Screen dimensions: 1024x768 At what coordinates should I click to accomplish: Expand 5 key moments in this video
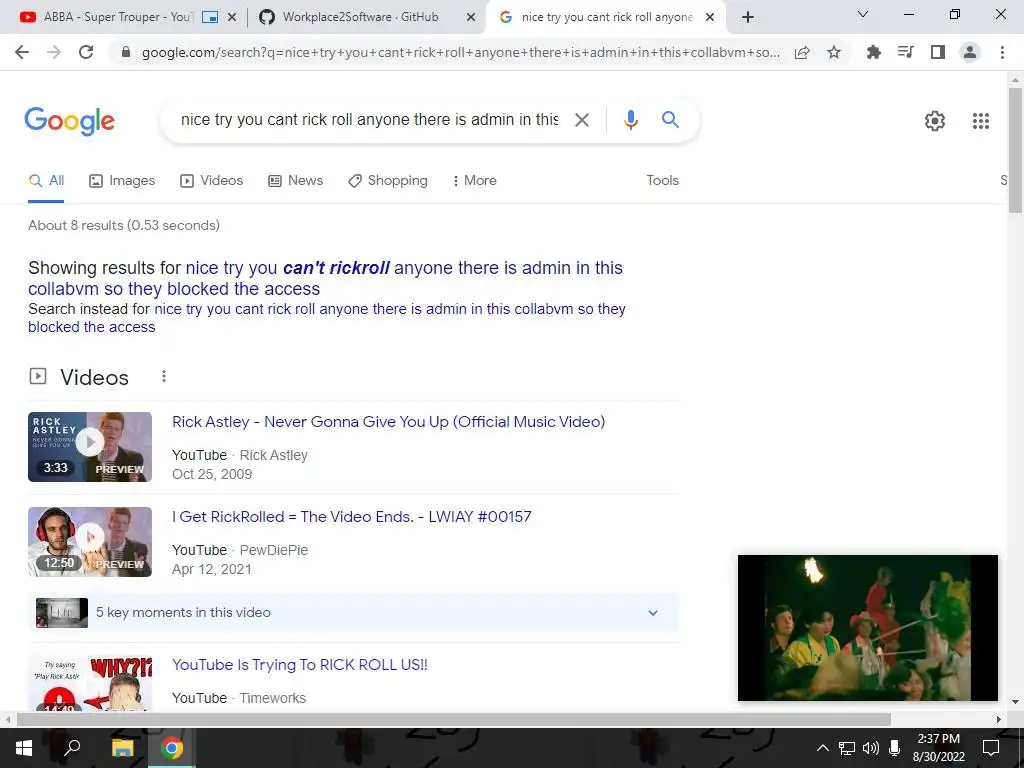[354, 613]
